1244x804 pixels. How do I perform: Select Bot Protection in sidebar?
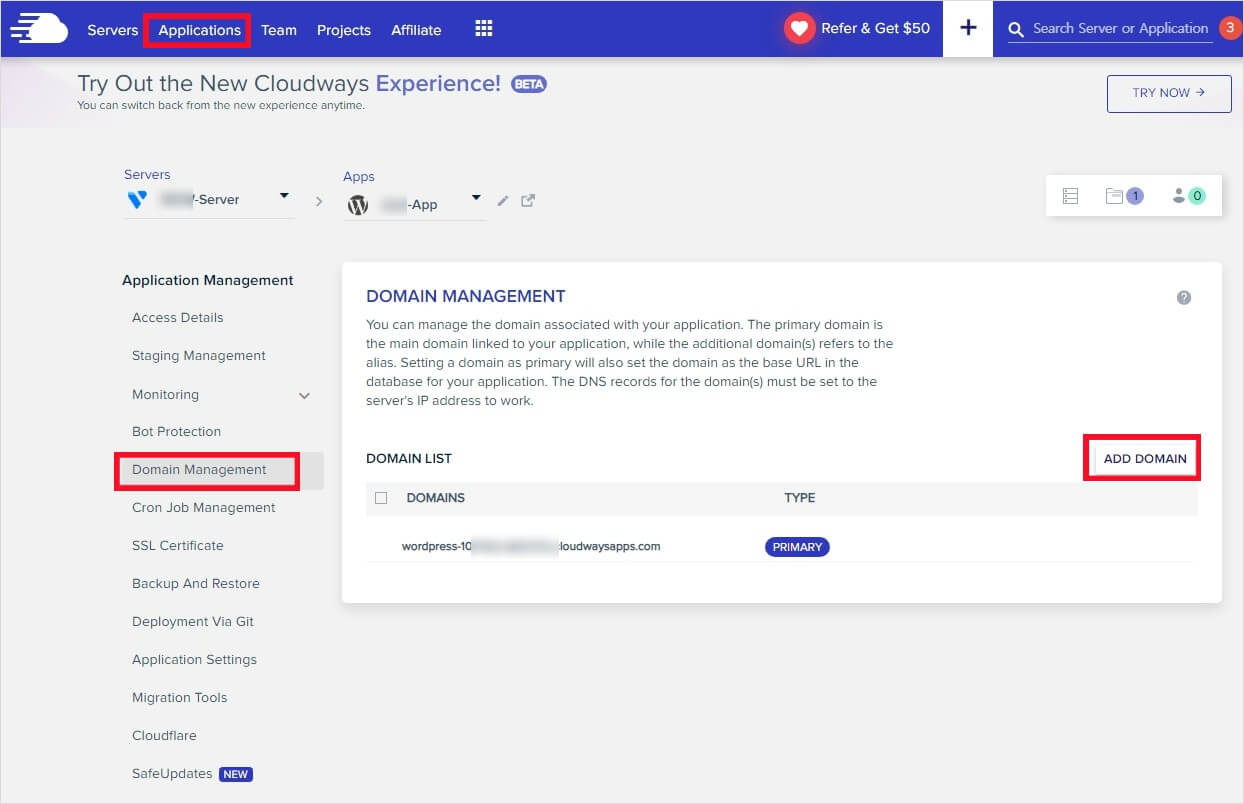click(176, 432)
